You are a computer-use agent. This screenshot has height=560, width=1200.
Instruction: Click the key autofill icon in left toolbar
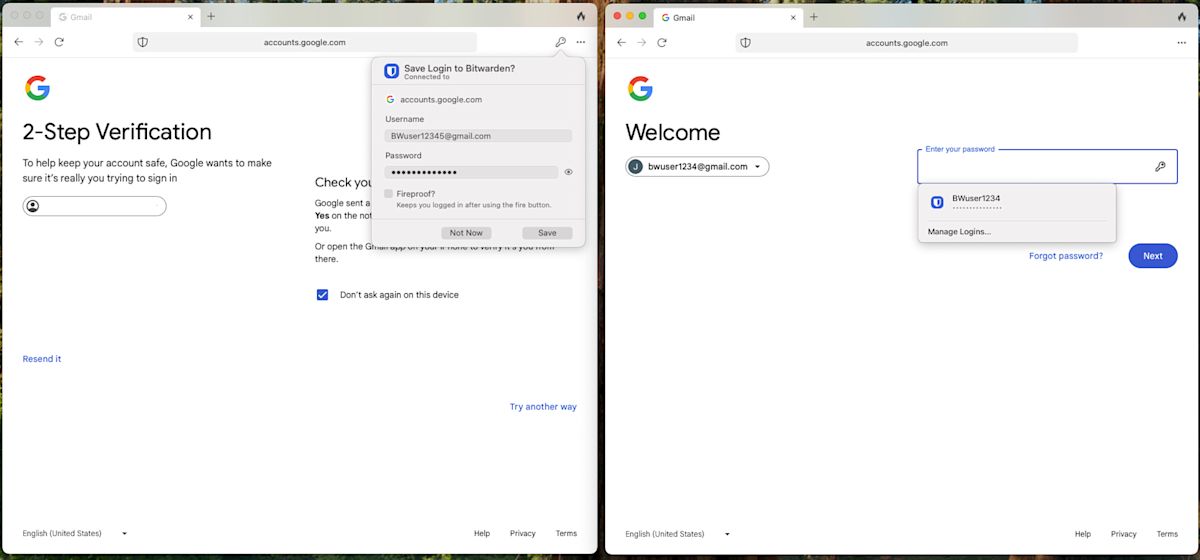click(561, 42)
